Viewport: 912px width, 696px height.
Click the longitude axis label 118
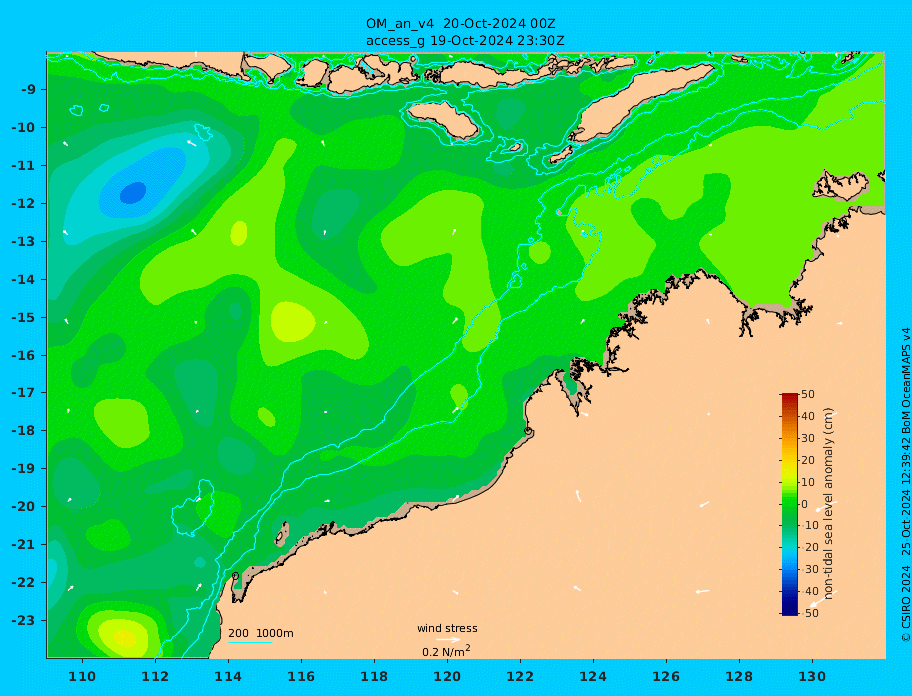coord(374,677)
